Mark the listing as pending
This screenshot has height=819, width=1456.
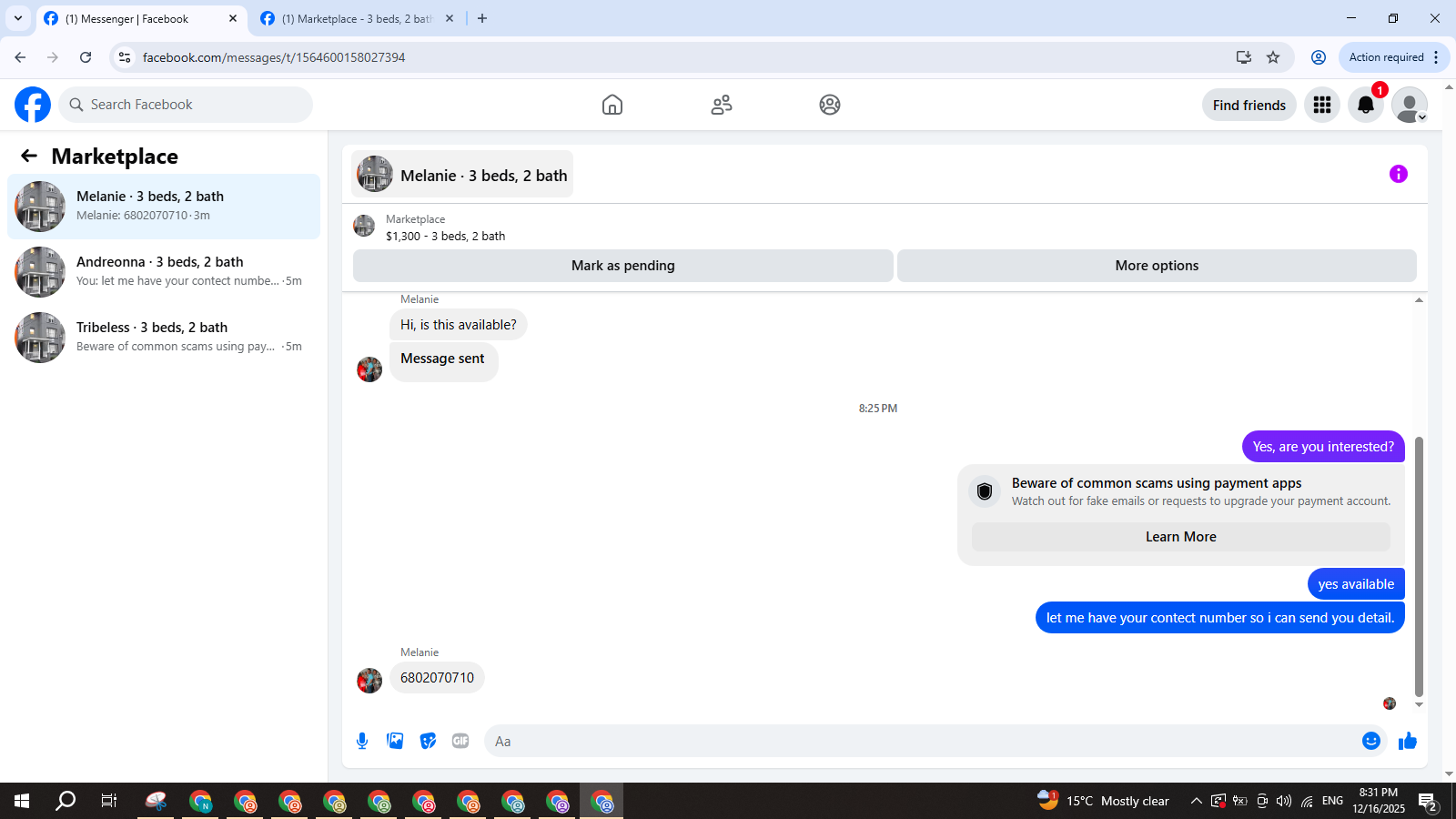tap(623, 266)
